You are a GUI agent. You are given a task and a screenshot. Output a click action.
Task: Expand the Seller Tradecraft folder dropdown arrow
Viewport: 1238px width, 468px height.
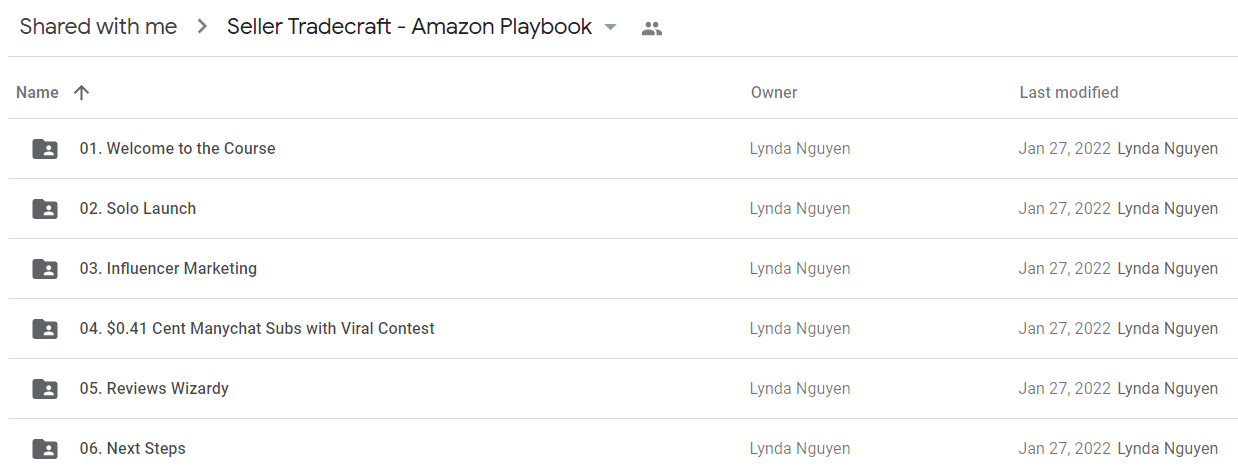pos(611,28)
